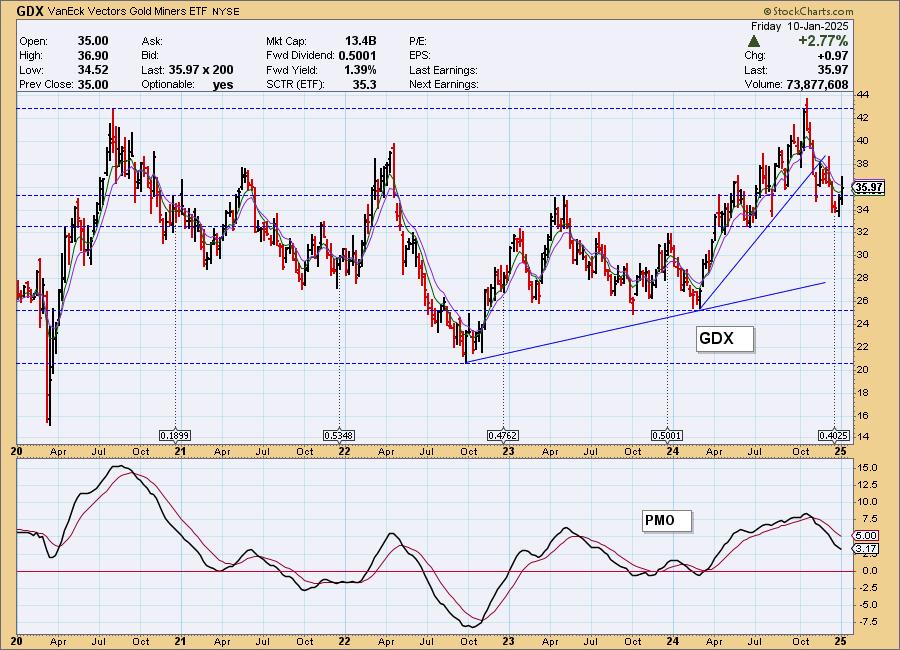Screen dimensions: 900x650
Task: Select the 'Last Earnings:' label
Action: pyautogui.click(x=443, y=70)
